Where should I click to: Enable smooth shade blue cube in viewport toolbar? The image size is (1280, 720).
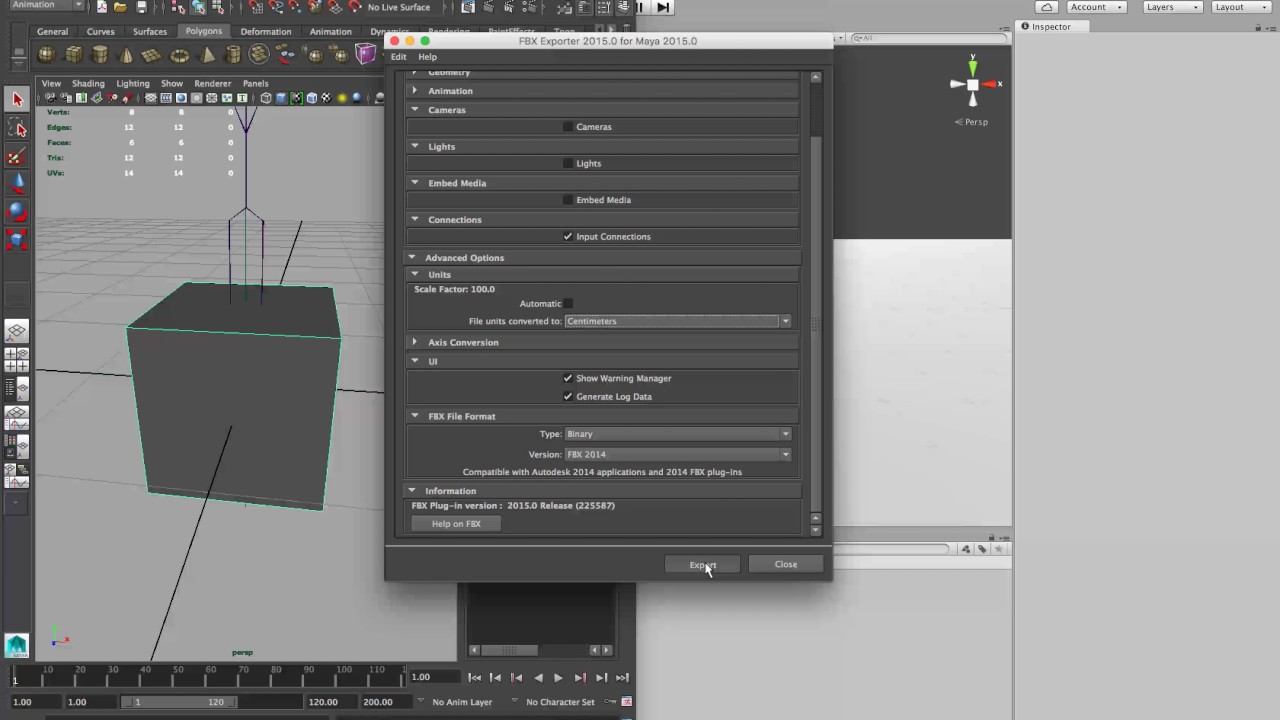point(281,98)
